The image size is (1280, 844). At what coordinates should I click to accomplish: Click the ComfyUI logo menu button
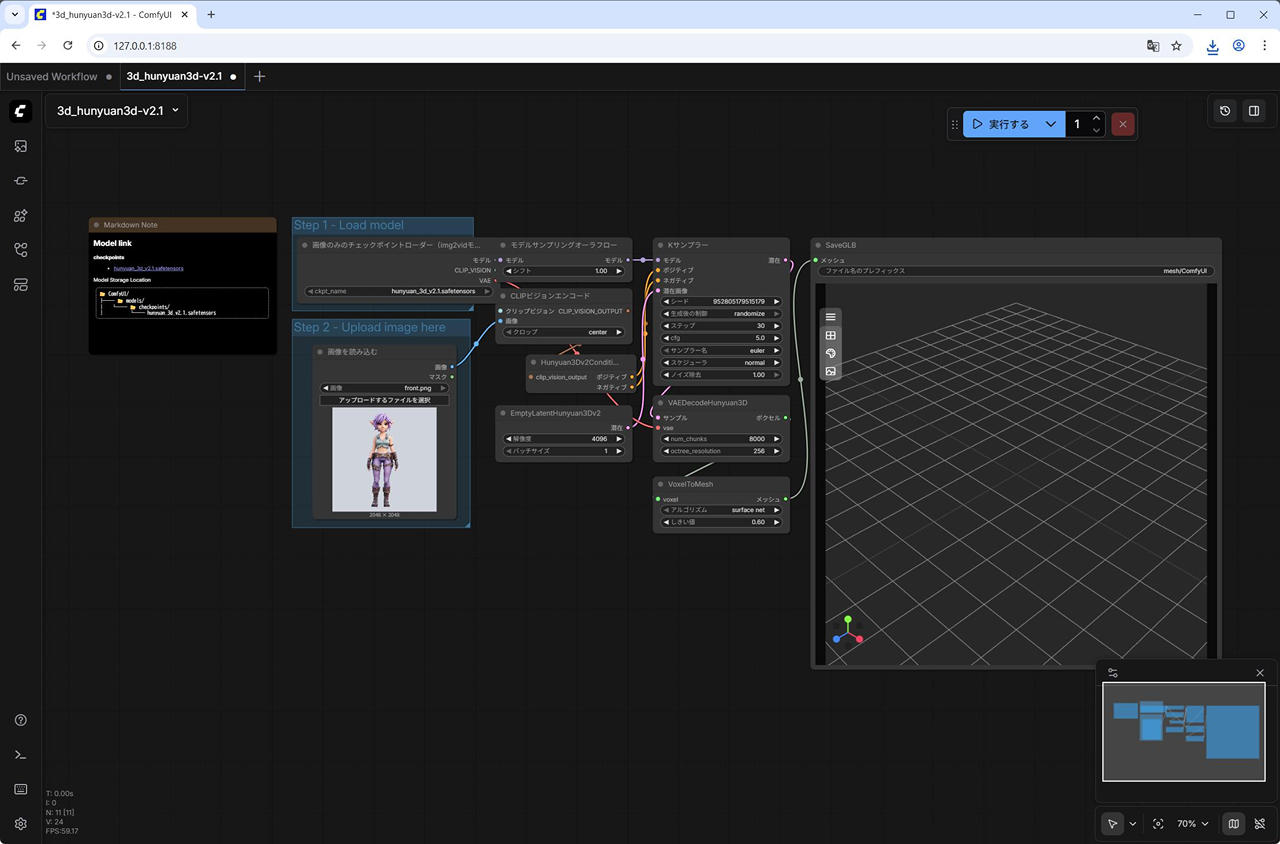point(21,111)
